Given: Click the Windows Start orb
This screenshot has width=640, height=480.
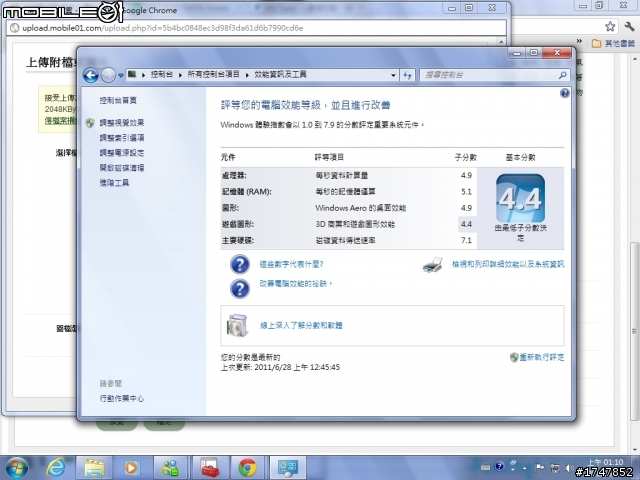Looking at the screenshot, I should point(17,468).
